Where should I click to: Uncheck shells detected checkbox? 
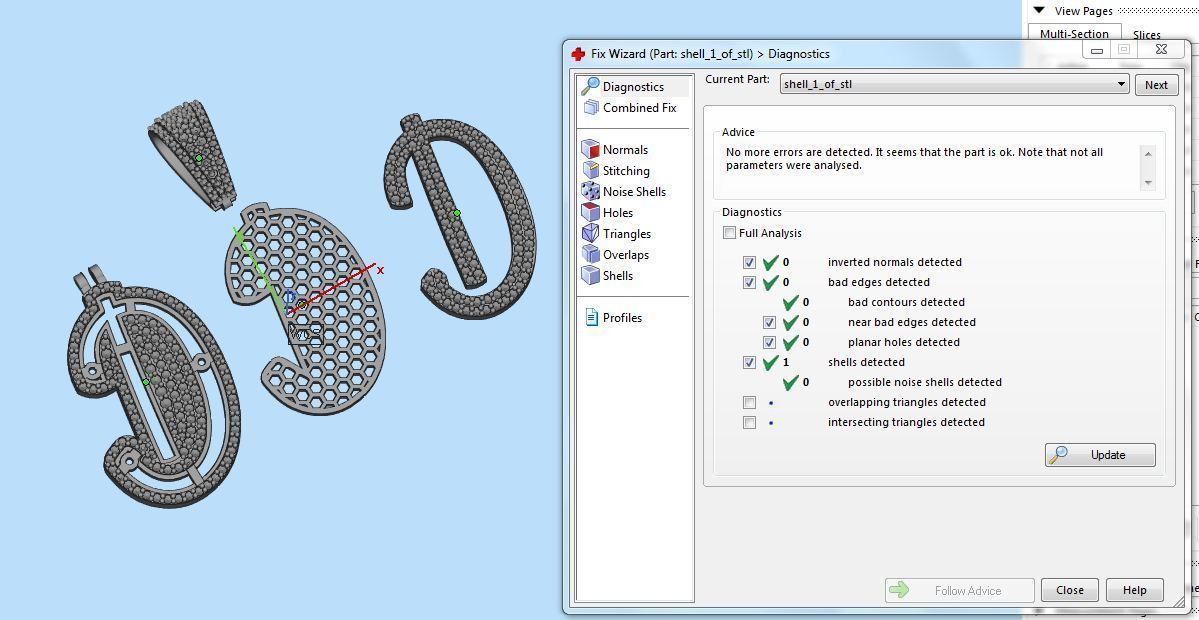click(x=749, y=362)
